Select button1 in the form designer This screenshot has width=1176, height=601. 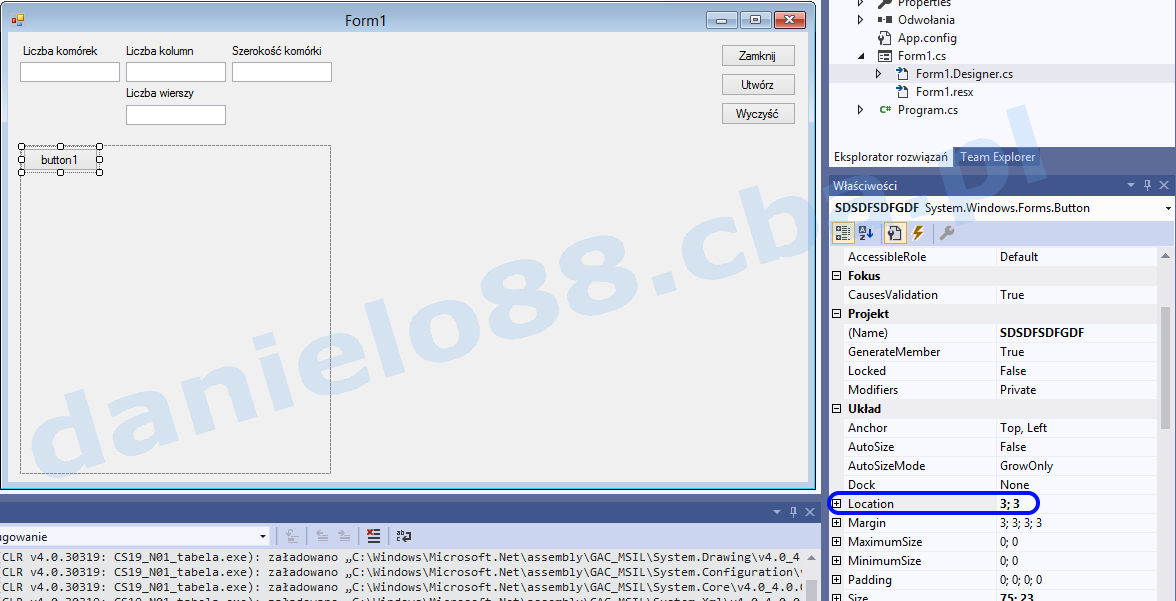(x=60, y=160)
